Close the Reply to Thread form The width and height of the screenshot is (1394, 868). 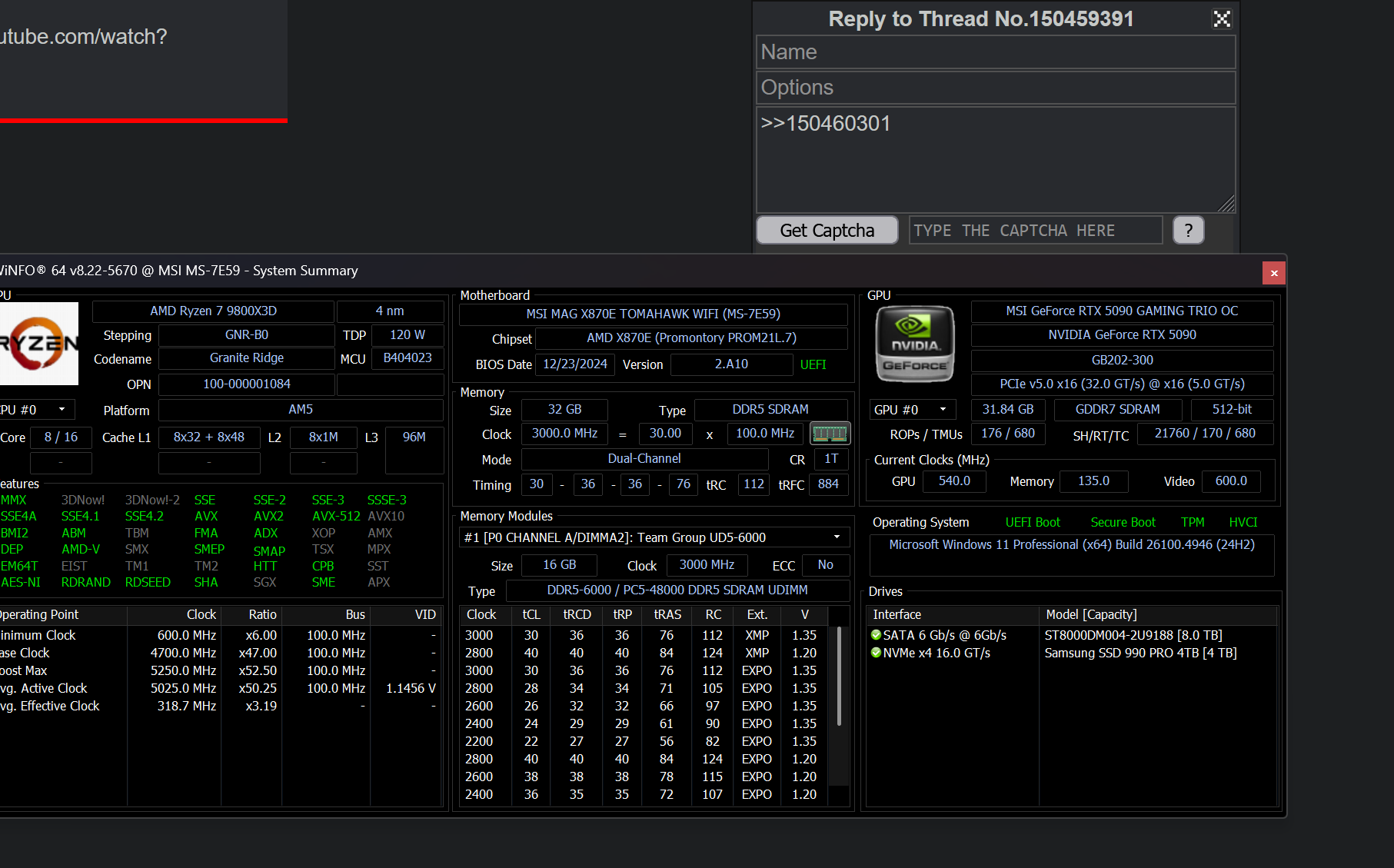pos(1222,18)
